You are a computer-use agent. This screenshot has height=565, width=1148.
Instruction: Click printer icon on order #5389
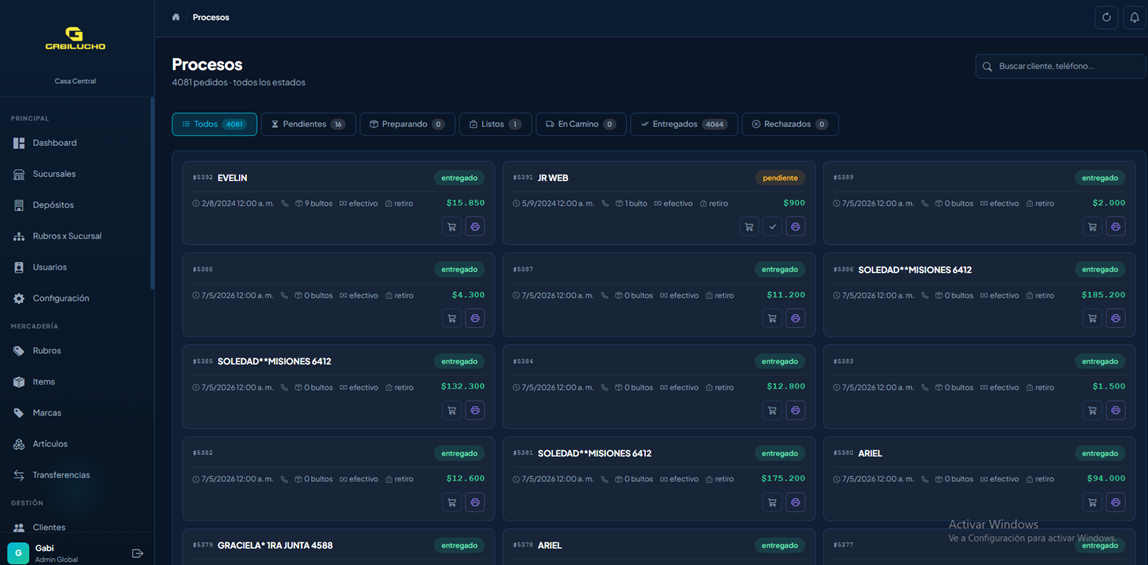point(1116,227)
